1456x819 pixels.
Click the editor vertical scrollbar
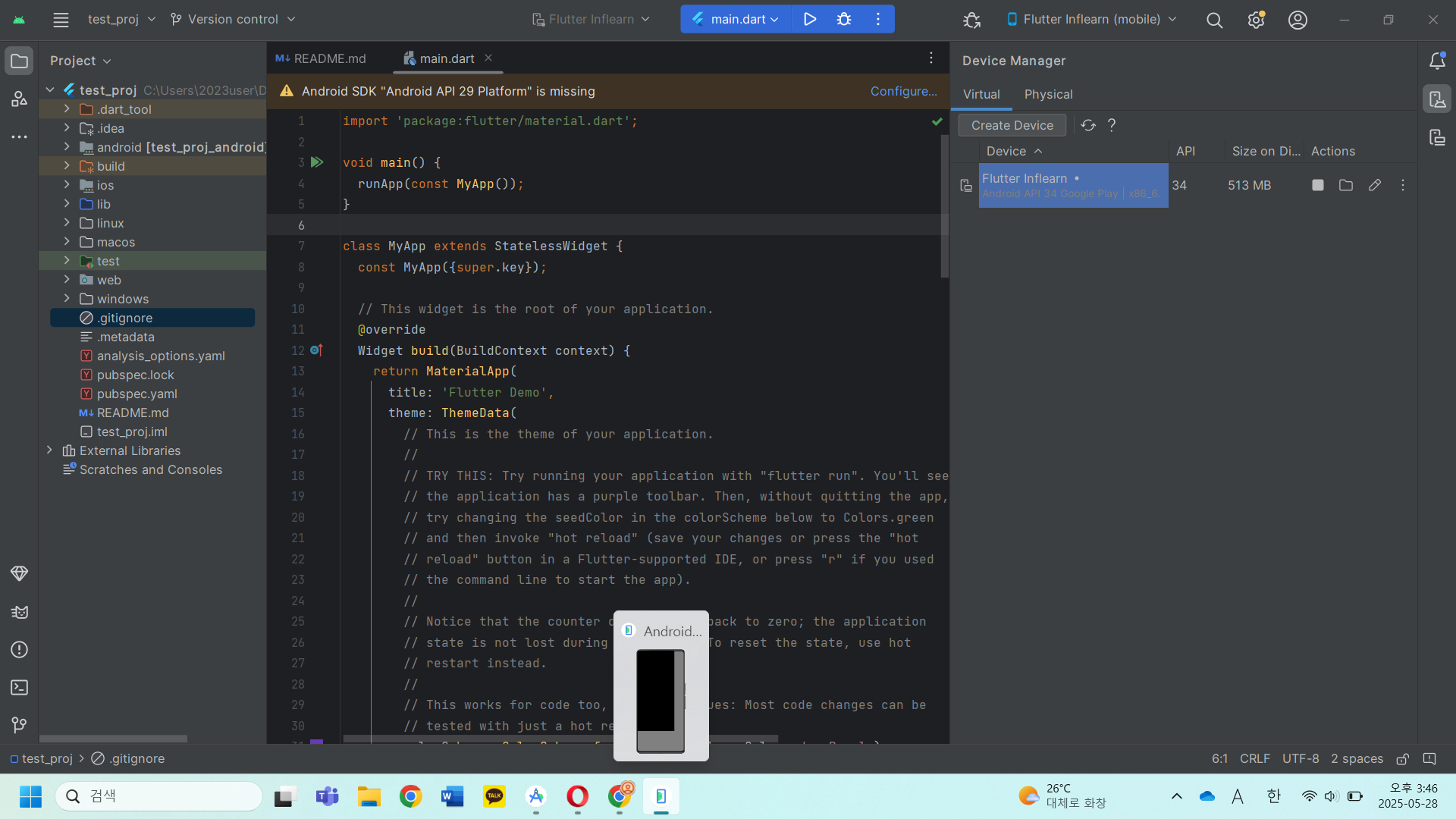click(945, 206)
